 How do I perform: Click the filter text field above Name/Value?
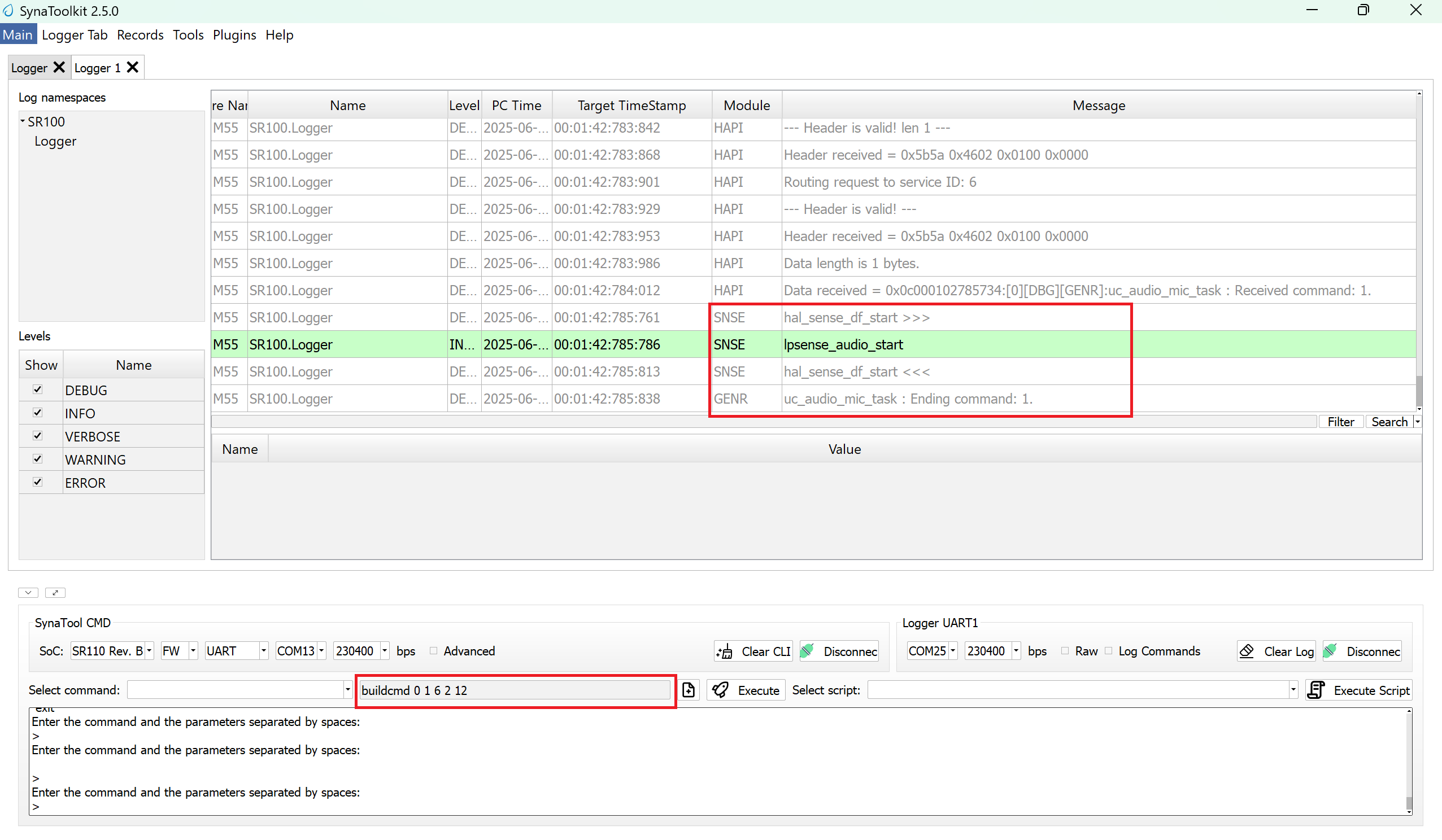pyautogui.click(x=764, y=422)
